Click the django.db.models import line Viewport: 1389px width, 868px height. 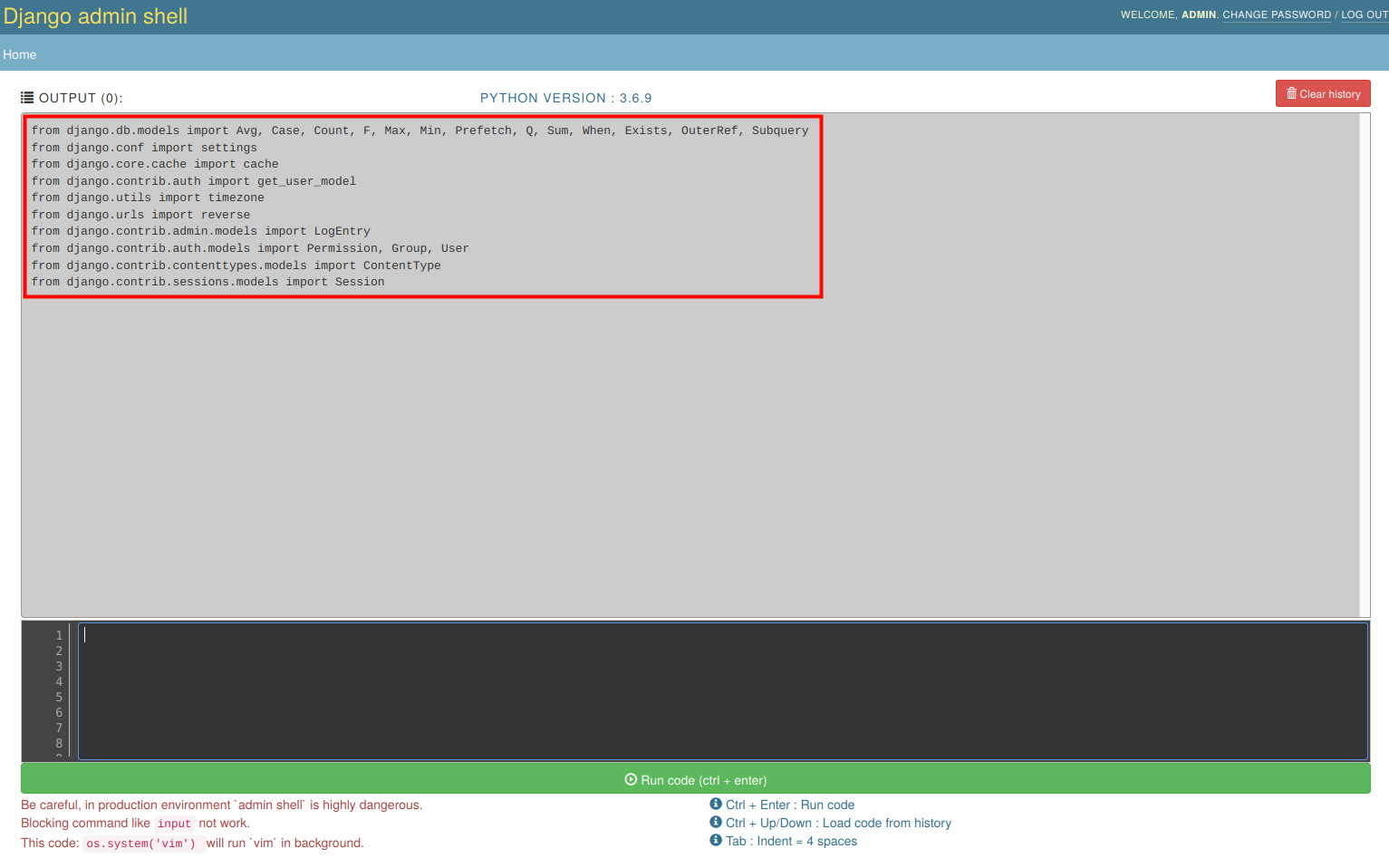pyautogui.click(x=420, y=130)
